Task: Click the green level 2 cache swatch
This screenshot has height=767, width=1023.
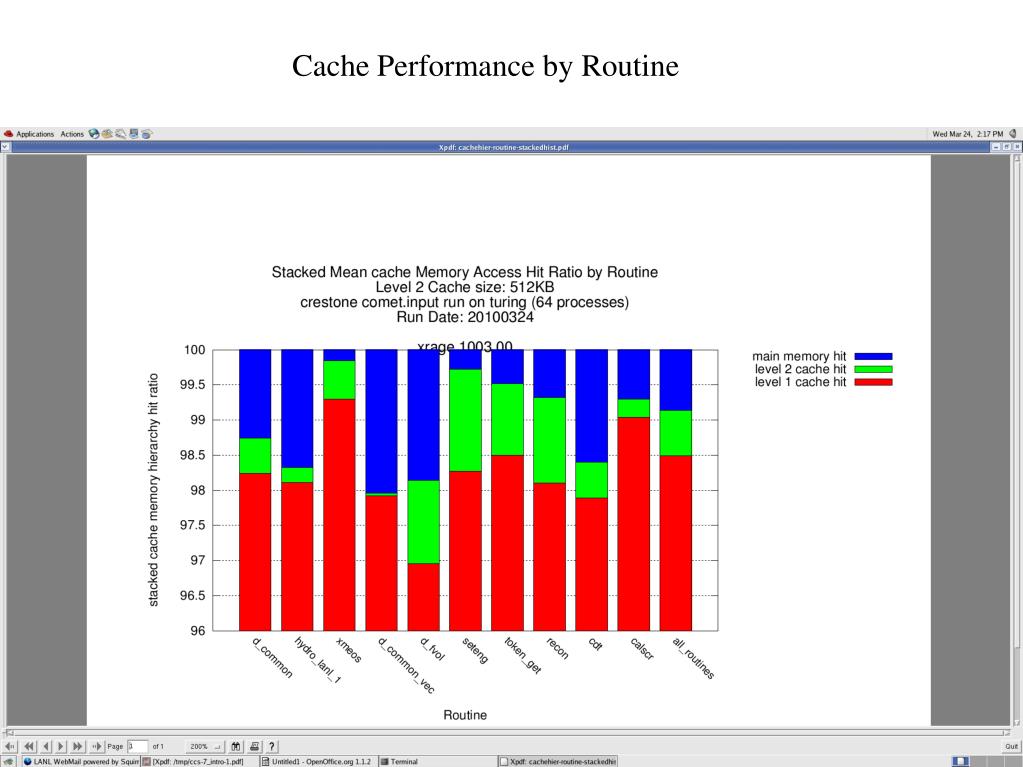Action: (x=873, y=369)
